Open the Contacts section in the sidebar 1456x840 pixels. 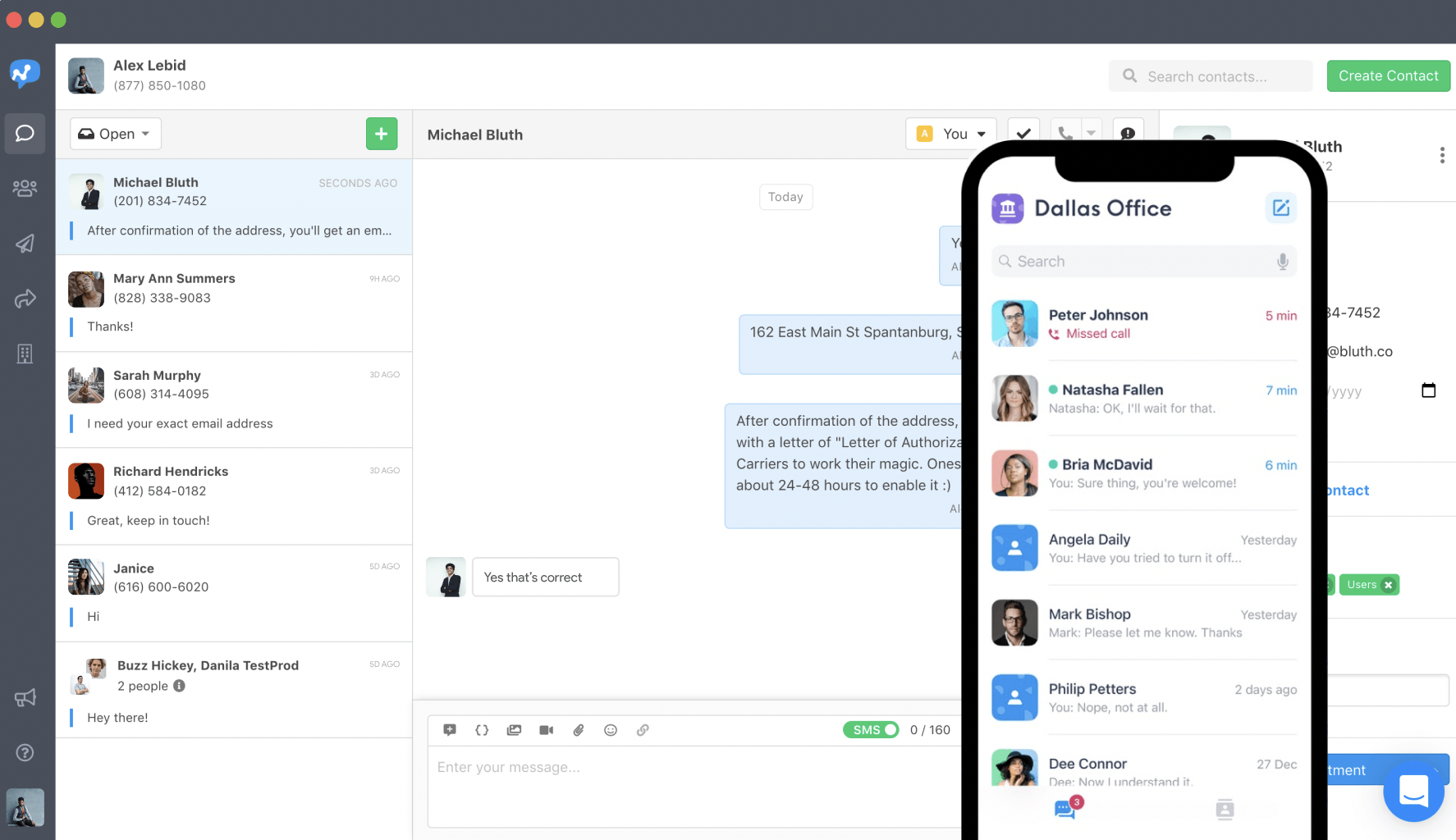[25, 187]
